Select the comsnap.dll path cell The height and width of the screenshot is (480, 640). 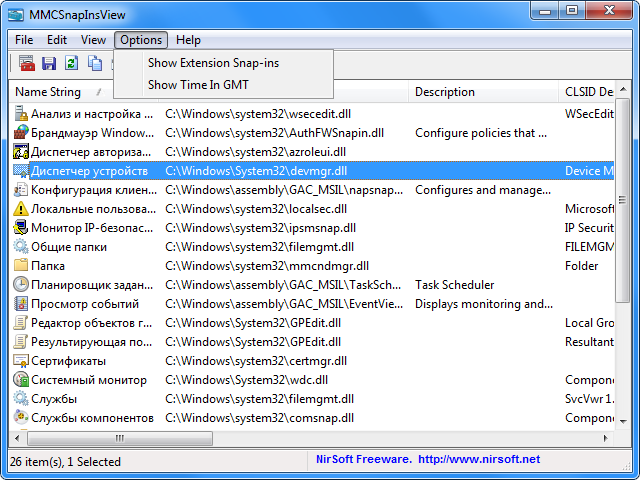[260, 418]
